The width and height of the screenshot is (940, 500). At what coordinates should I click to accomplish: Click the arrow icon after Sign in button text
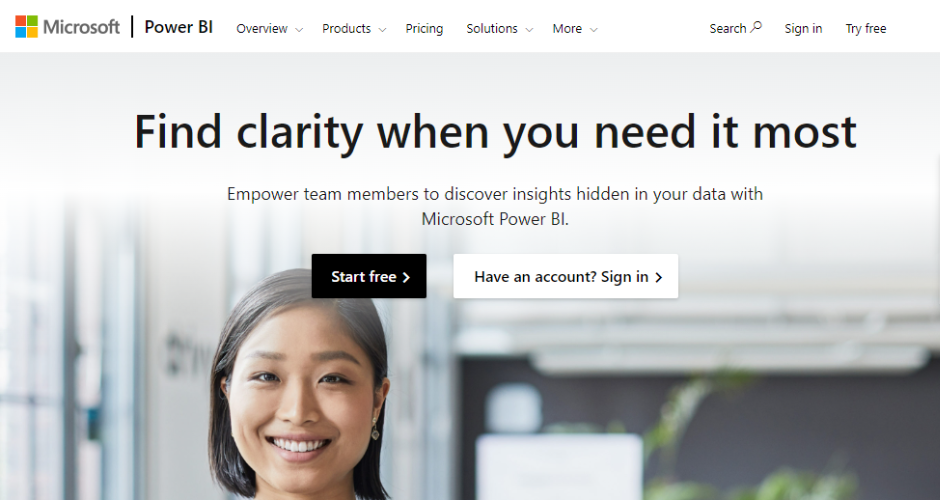[x=658, y=277]
